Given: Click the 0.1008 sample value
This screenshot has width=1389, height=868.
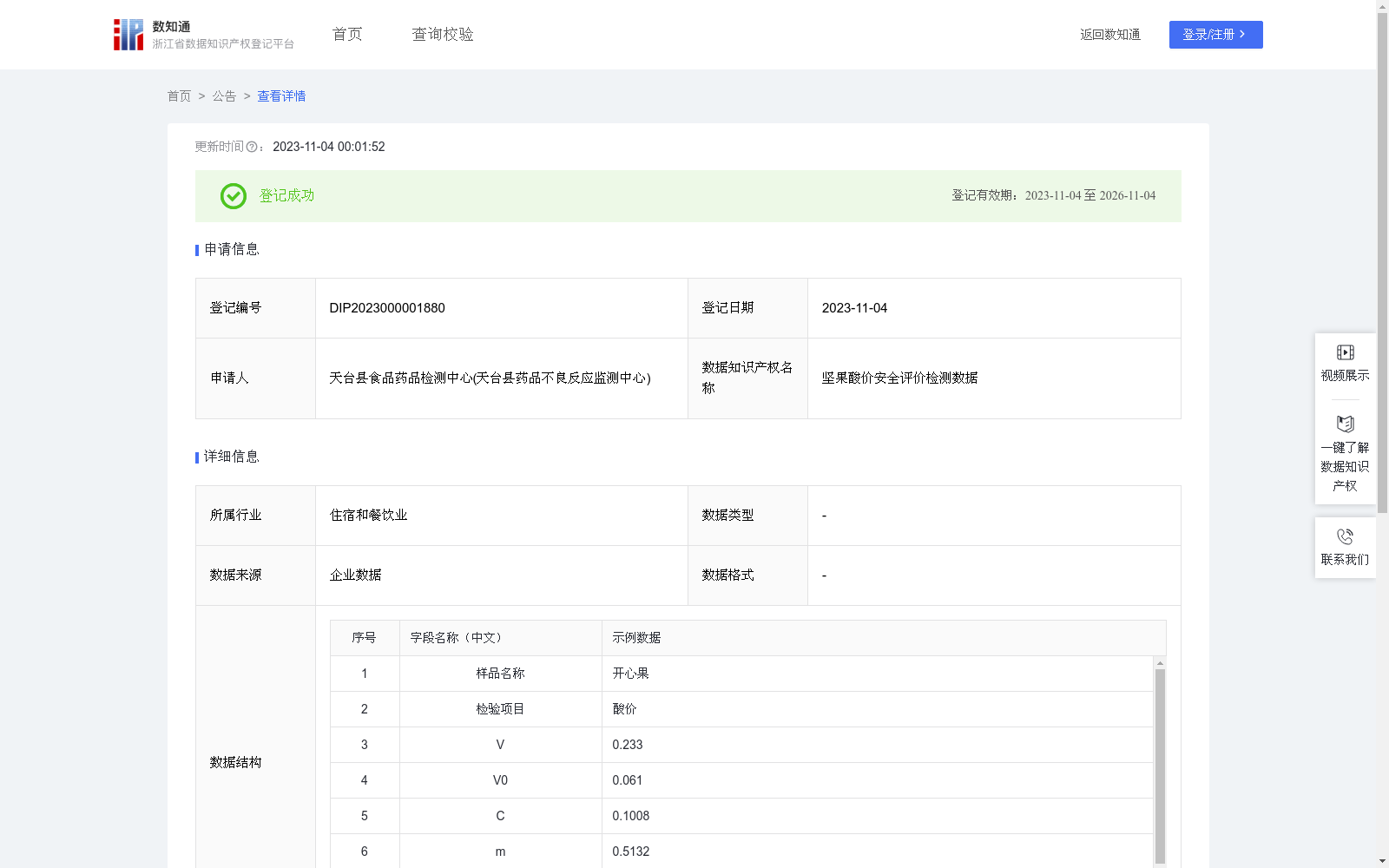Looking at the screenshot, I should 631,816.
